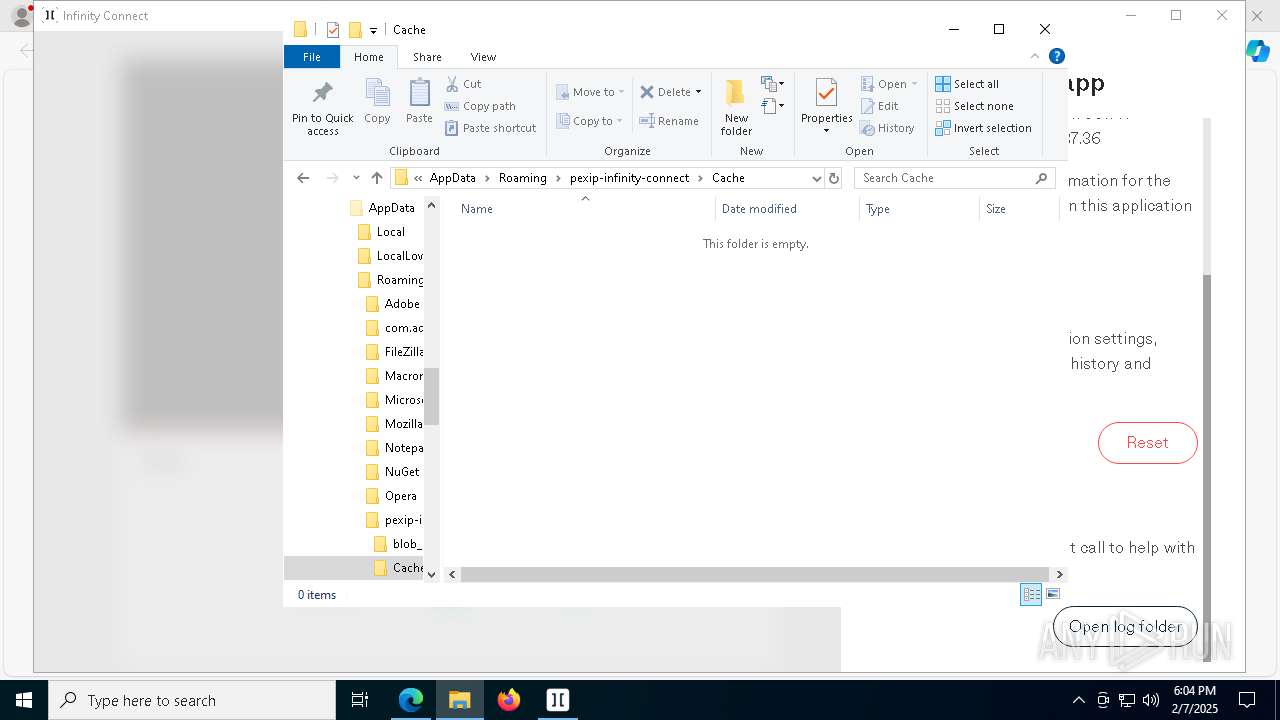Image resolution: width=1280 pixels, height=720 pixels.
Task: Open Windows Start menu
Action: (23, 700)
